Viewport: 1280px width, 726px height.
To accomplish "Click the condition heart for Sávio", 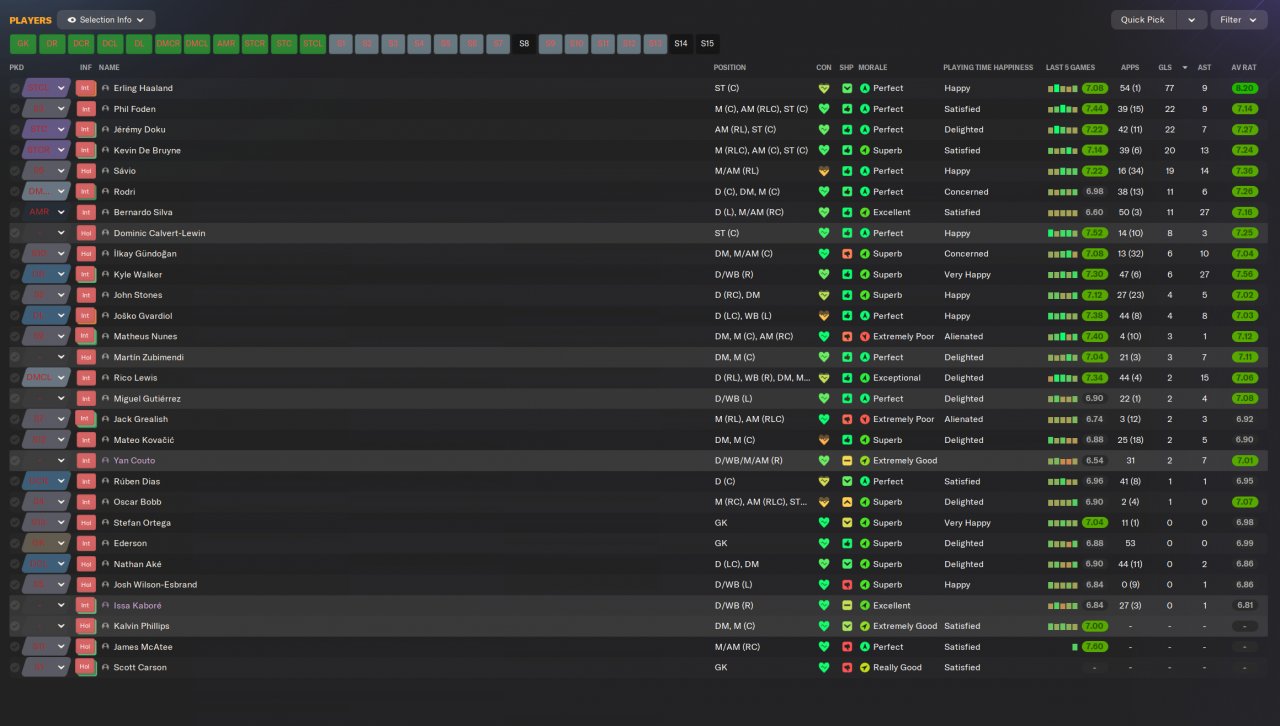I will [824, 171].
